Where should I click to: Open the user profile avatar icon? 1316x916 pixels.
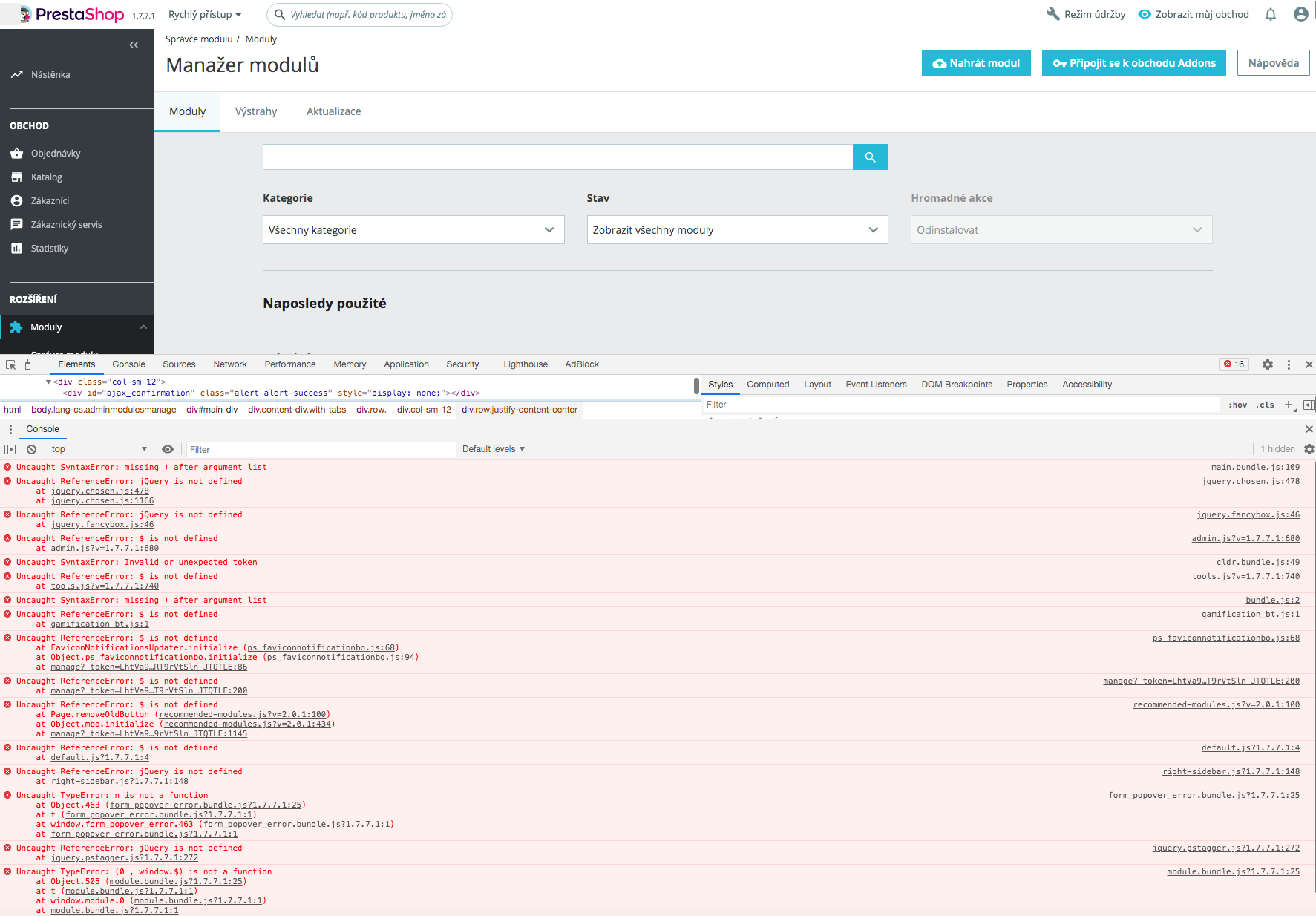tap(1300, 14)
